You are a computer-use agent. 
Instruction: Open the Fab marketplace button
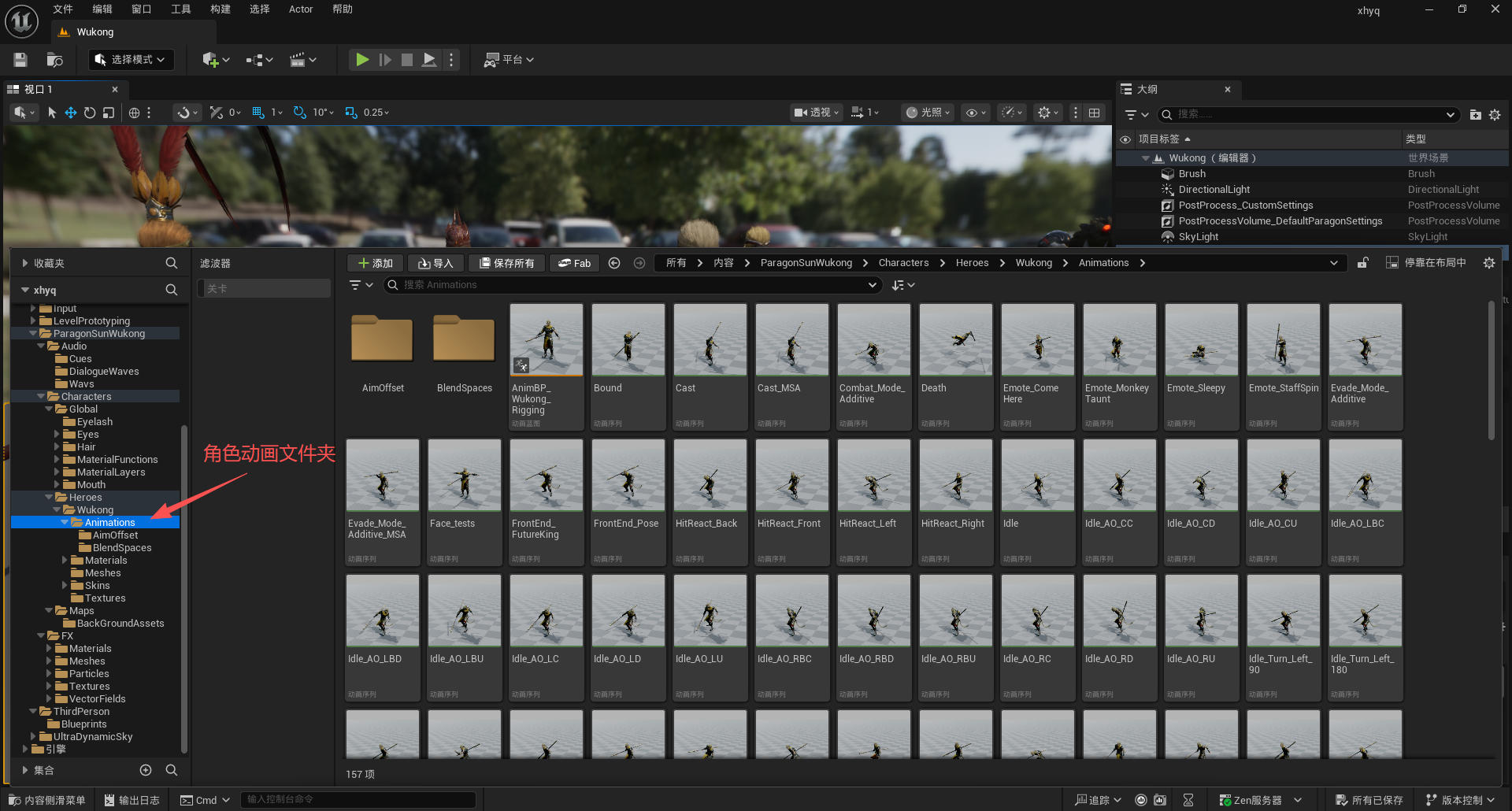coord(574,263)
